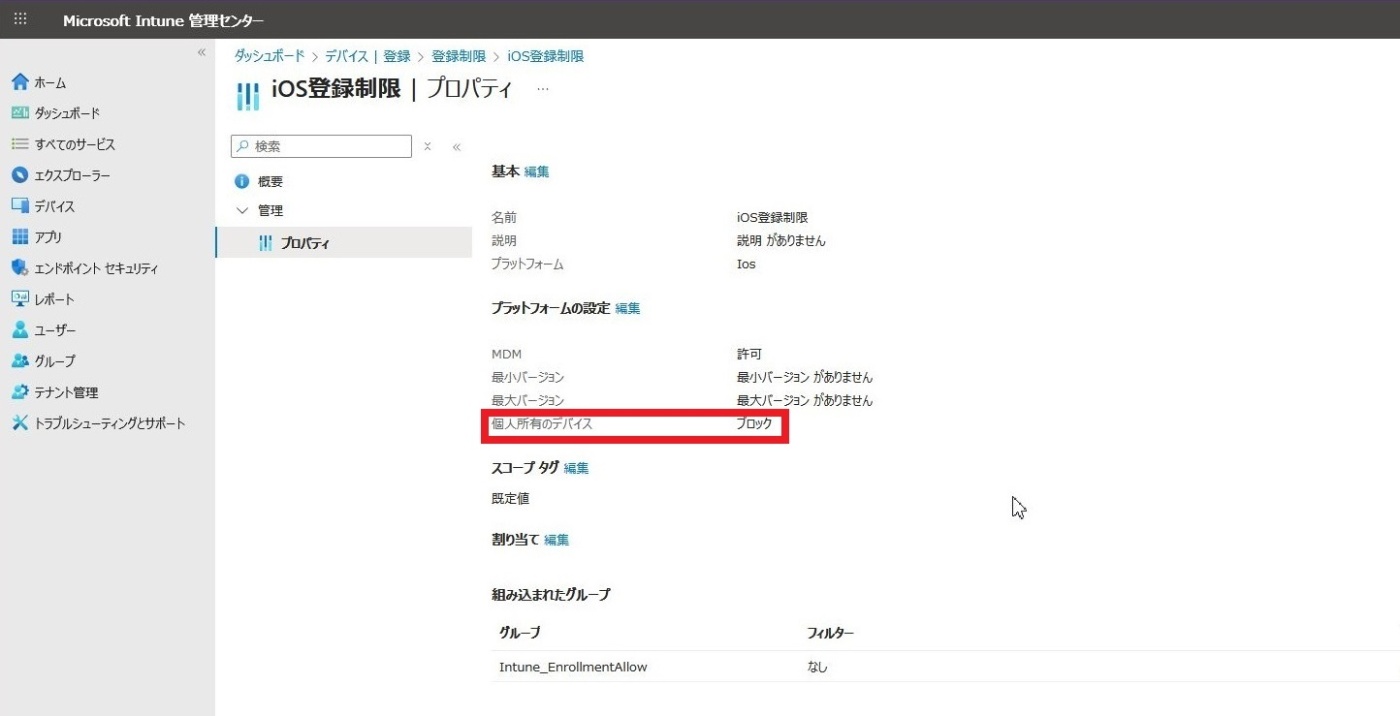Click 編集 next to 基本
Viewport: 1400px width, 716px height.
pyautogui.click(x=537, y=171)
